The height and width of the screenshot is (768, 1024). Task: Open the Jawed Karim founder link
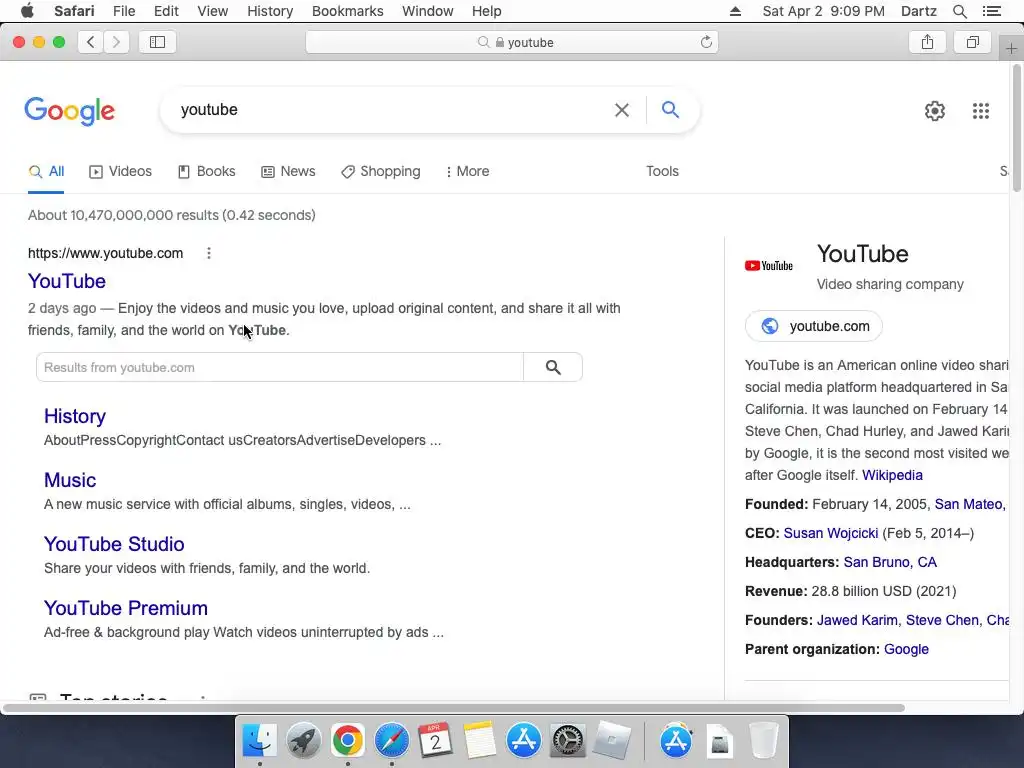pyautogui.click(x=857, y=620)
